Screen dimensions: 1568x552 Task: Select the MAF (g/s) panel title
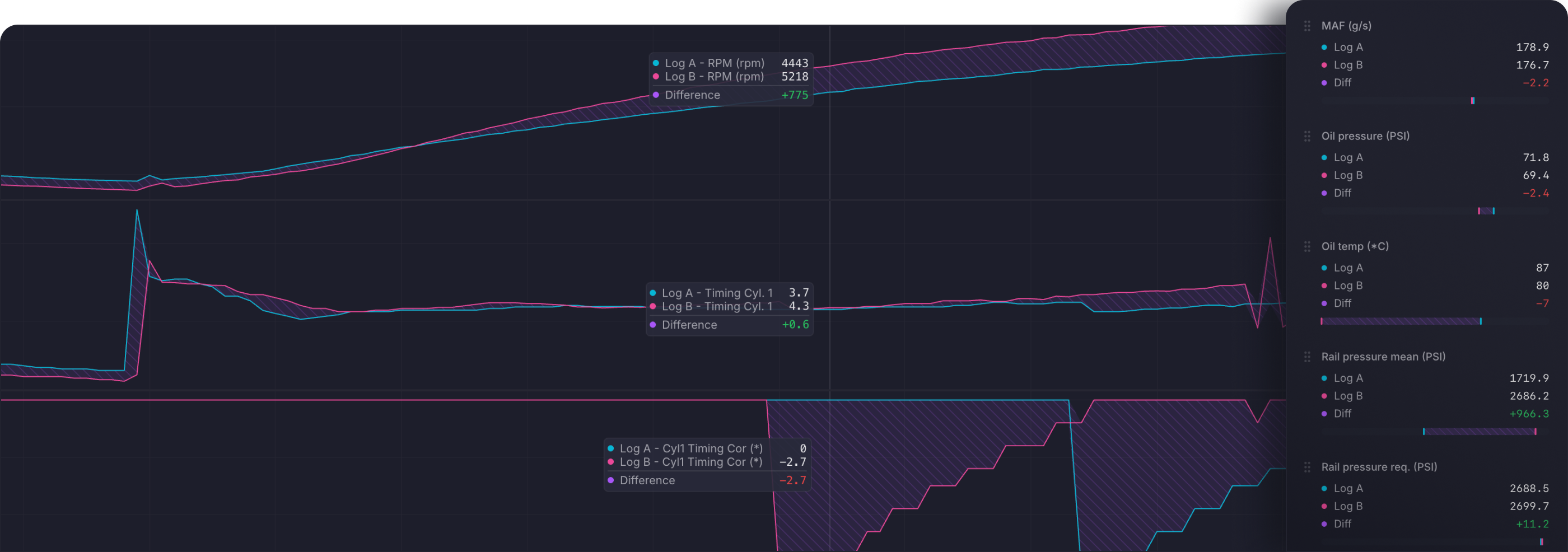click(1346, 26)
